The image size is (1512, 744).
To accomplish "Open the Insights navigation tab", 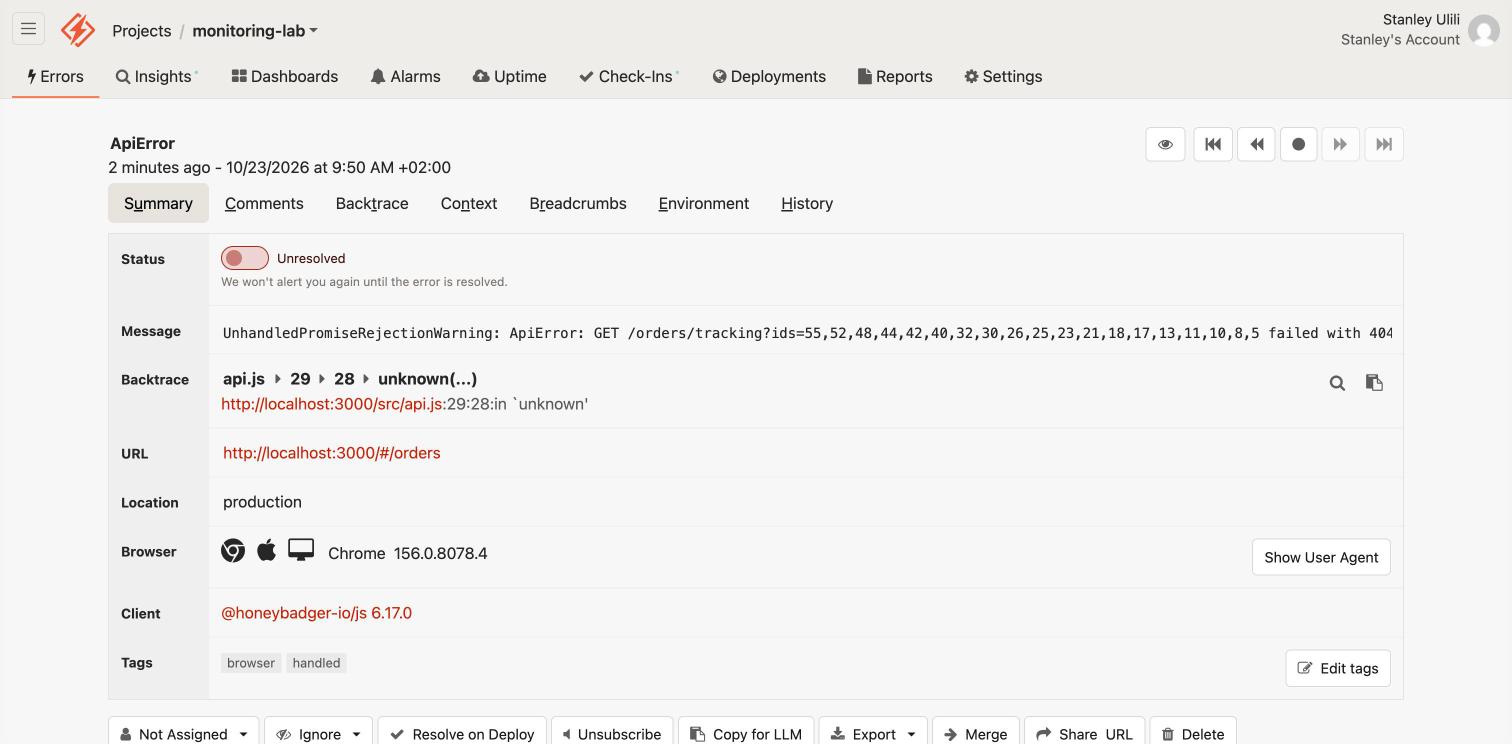I will (156, 76).
